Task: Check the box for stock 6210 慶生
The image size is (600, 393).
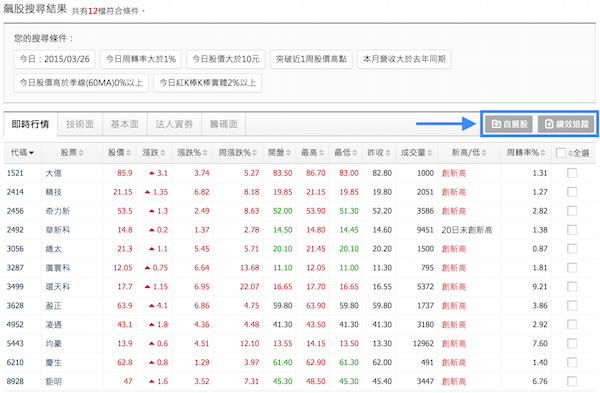Action: [x=572, y=362]
